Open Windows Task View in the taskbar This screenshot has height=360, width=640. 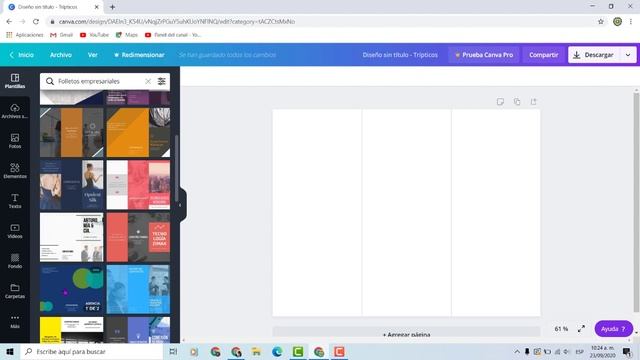coord(173,351)
